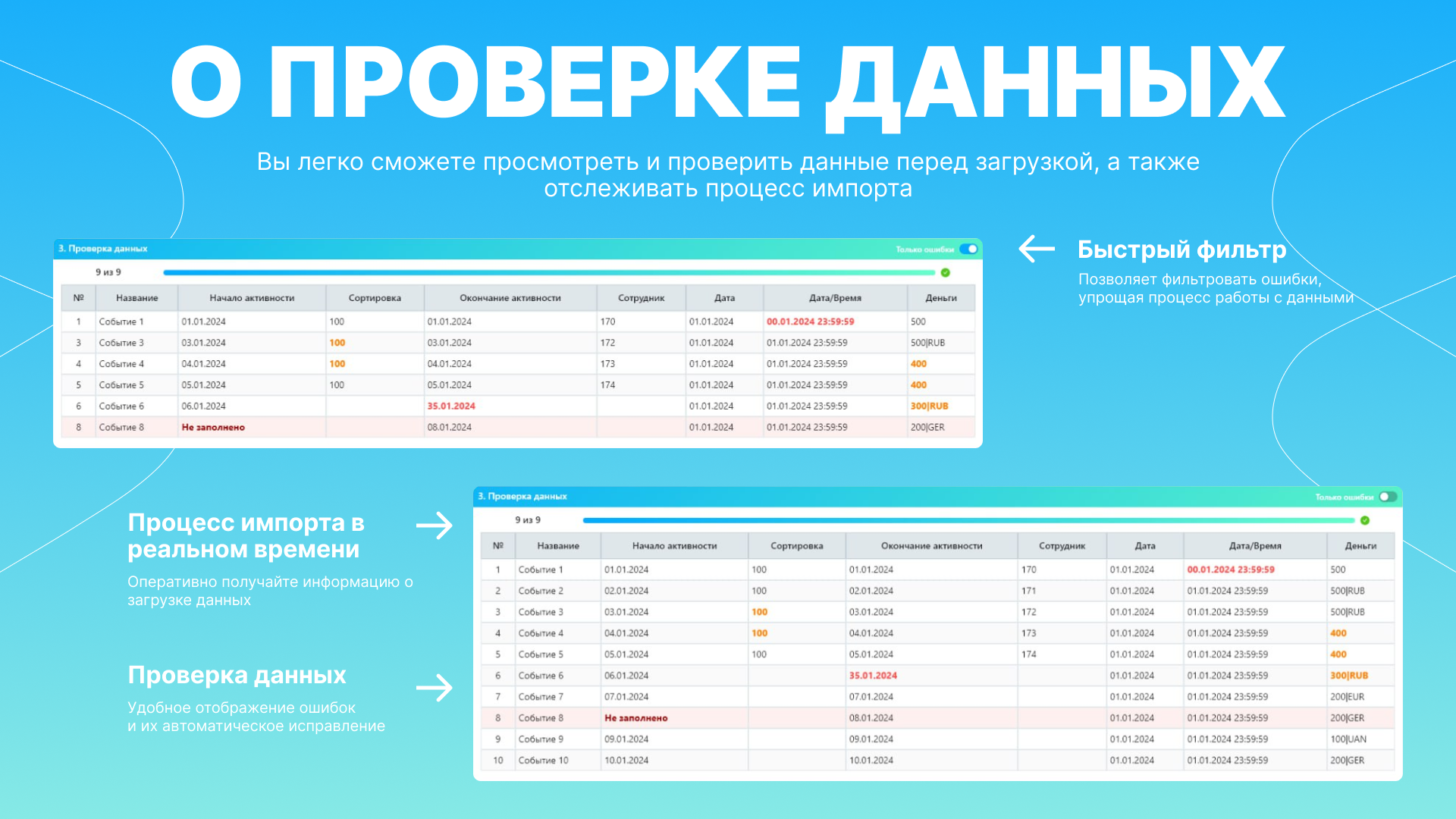
Task: Click Деньги column header in top table
Action: tap(941, 298)
